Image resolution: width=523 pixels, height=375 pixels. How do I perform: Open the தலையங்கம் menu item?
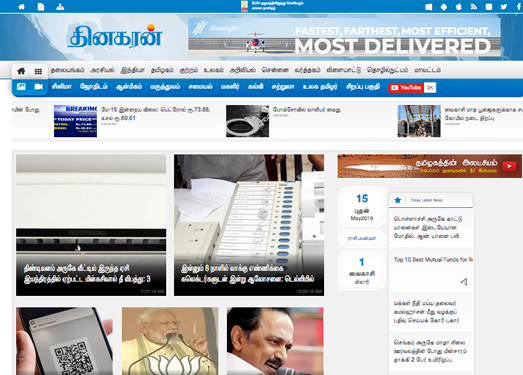[68, 70]
